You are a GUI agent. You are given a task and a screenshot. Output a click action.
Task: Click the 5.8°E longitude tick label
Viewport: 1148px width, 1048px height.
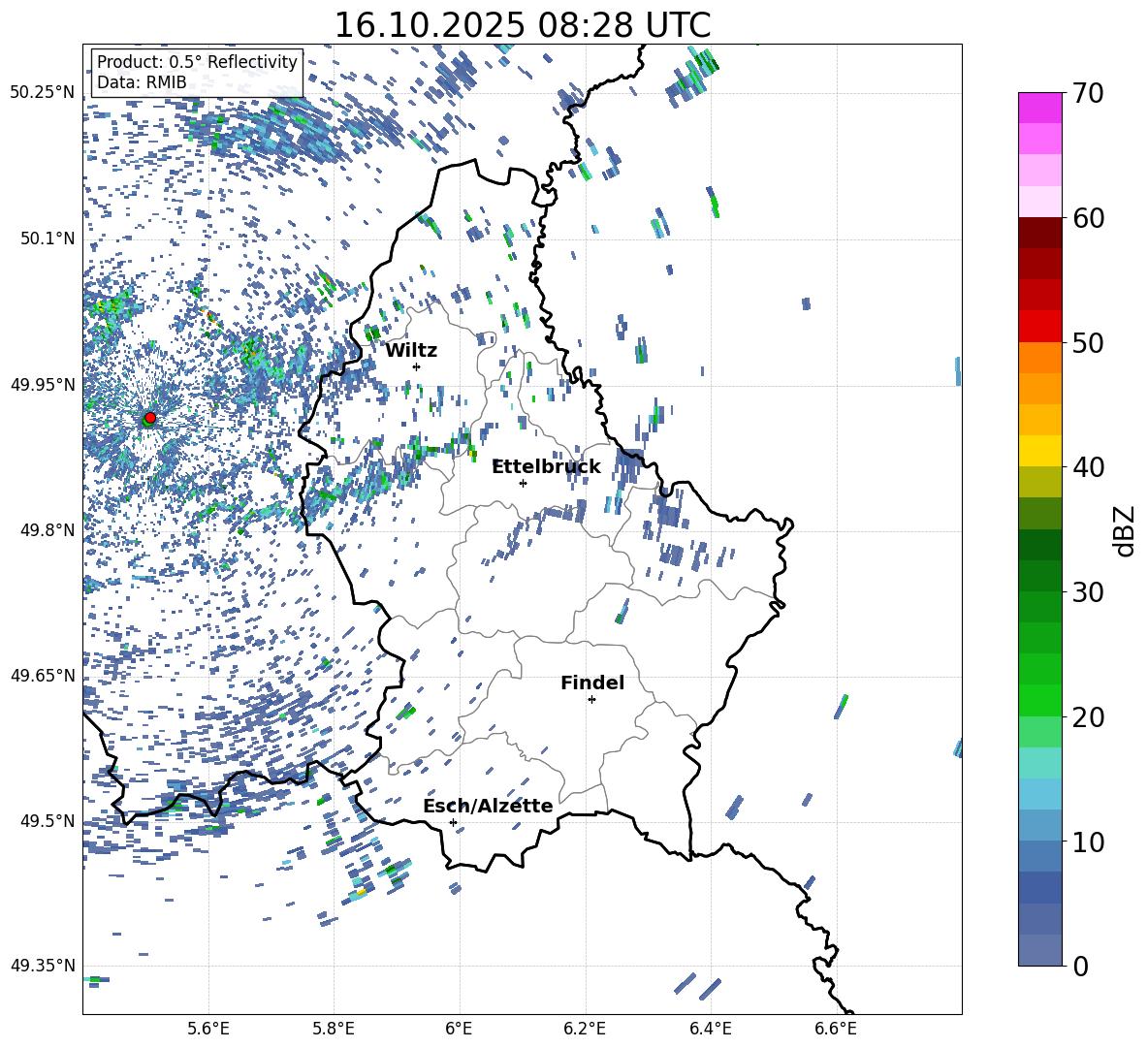[334, 1029]
